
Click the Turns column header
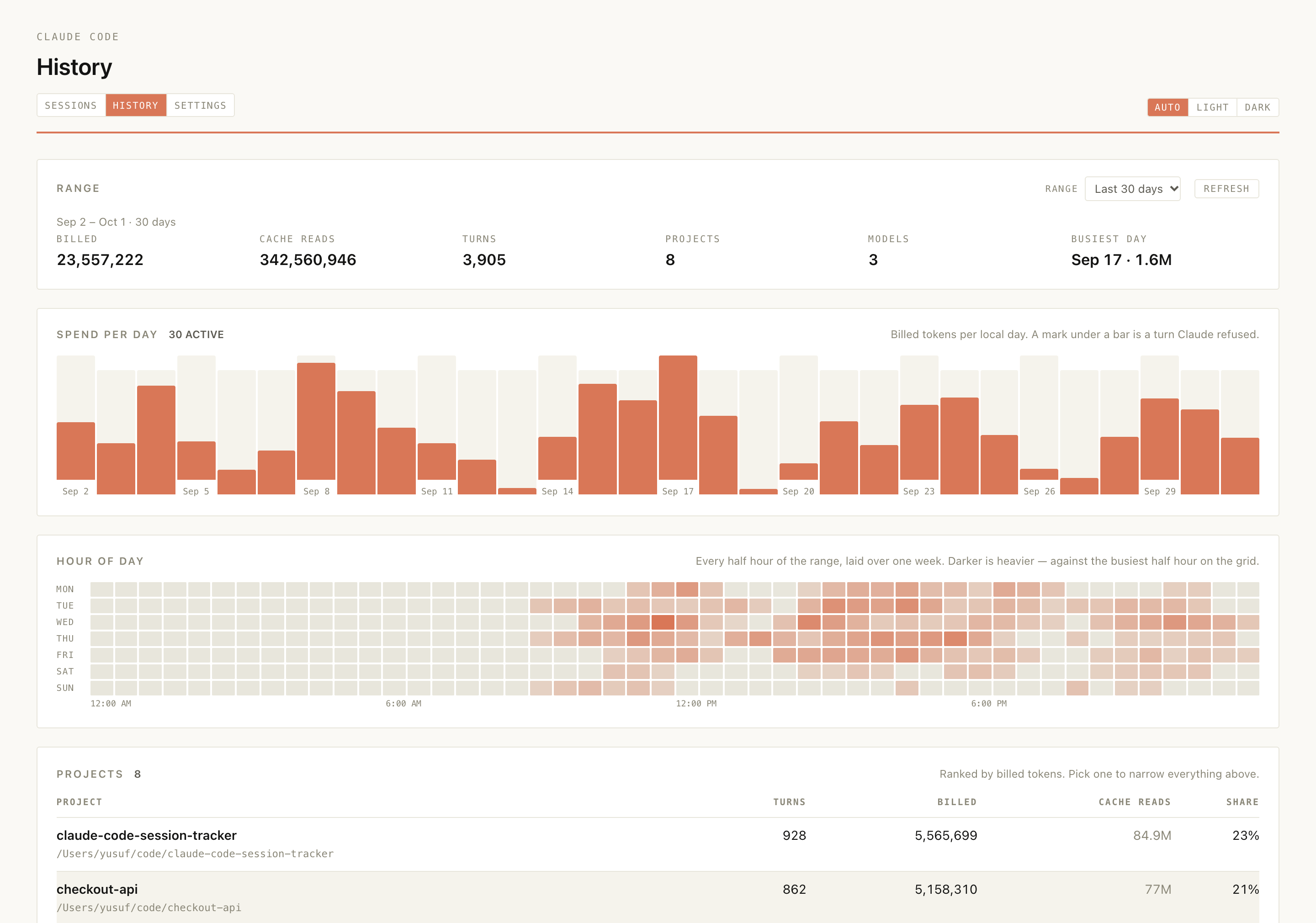[x=789, y=802]
